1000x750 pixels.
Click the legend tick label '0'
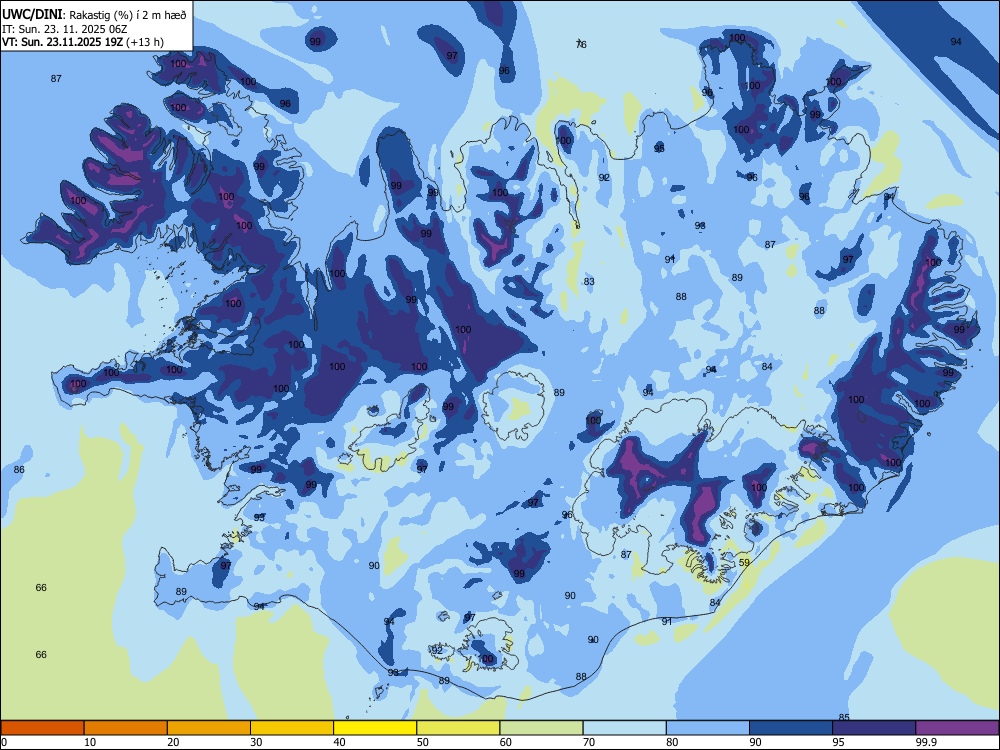tap(4, 742)
